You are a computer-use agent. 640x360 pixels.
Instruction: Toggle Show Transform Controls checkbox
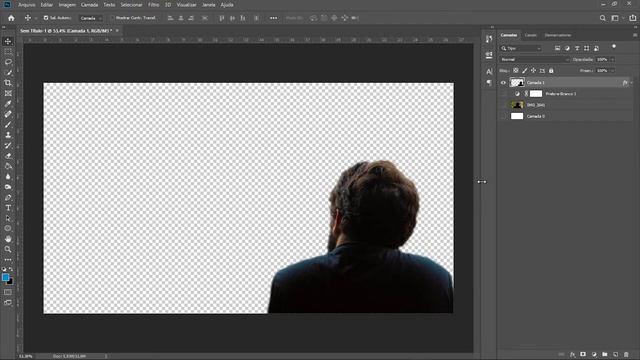pyautogui.click(x=113, y=18)
